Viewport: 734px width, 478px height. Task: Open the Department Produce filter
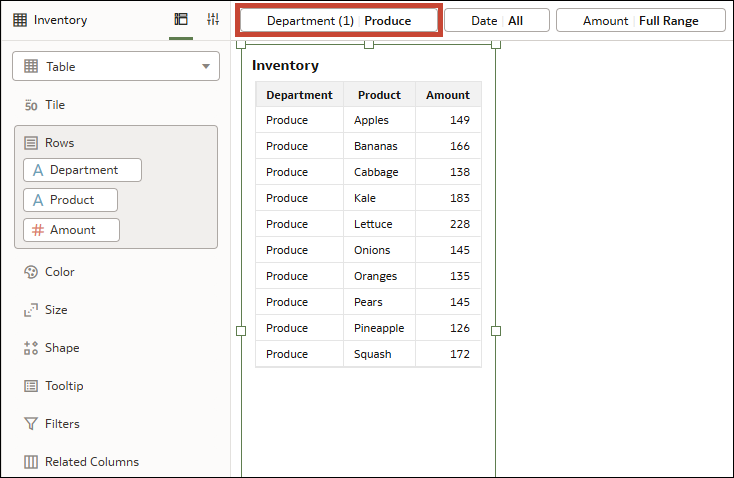tap(338, 21)
